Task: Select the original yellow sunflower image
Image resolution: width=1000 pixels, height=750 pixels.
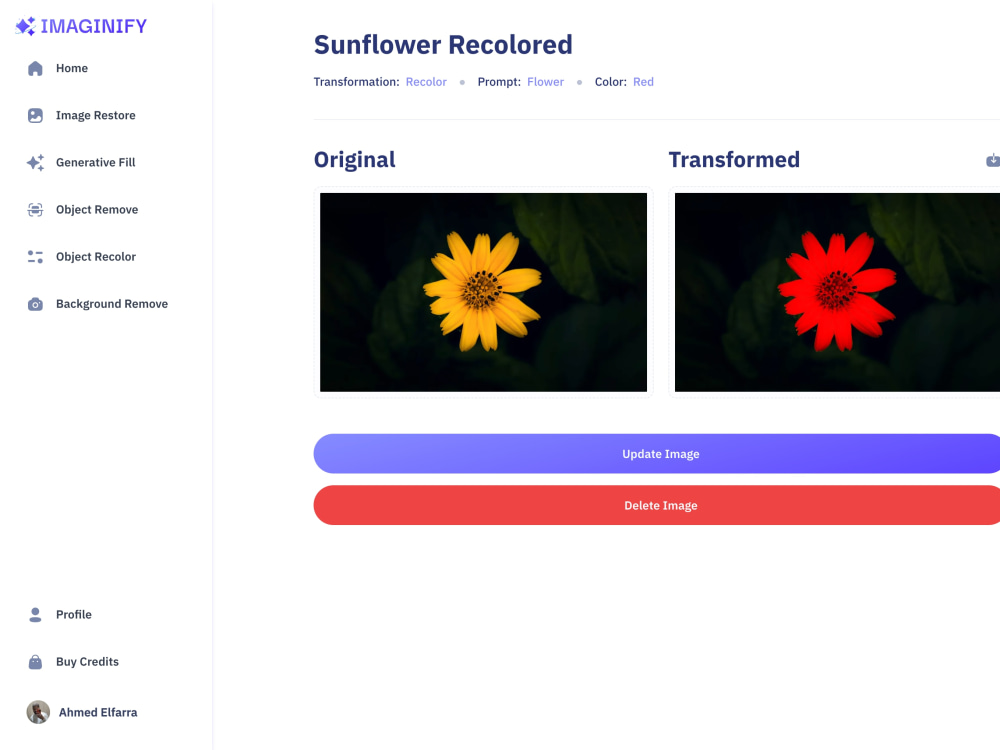Action: click(483, 292)
